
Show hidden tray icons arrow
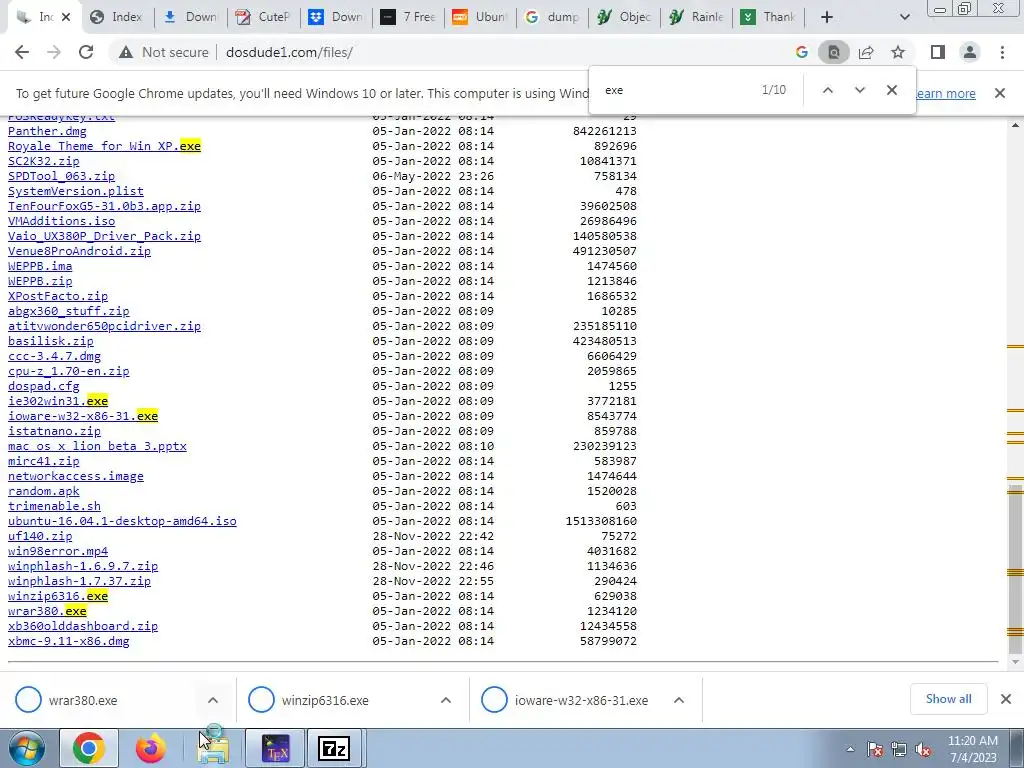[850, 750]
